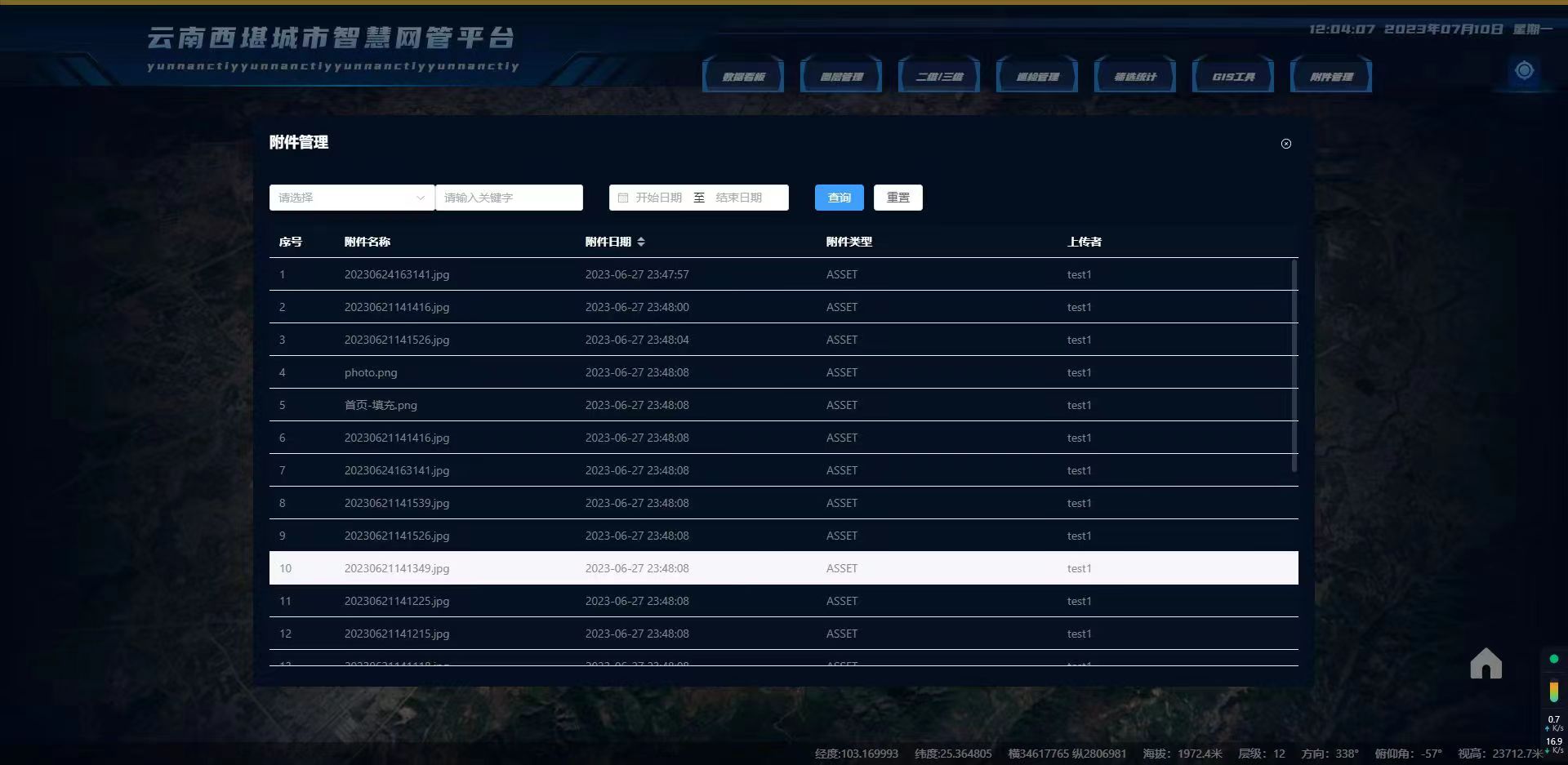This screenshot has width=1568, height=765.
Task: Select the 首页-填充.png attachment
Action: pos(381,405)
